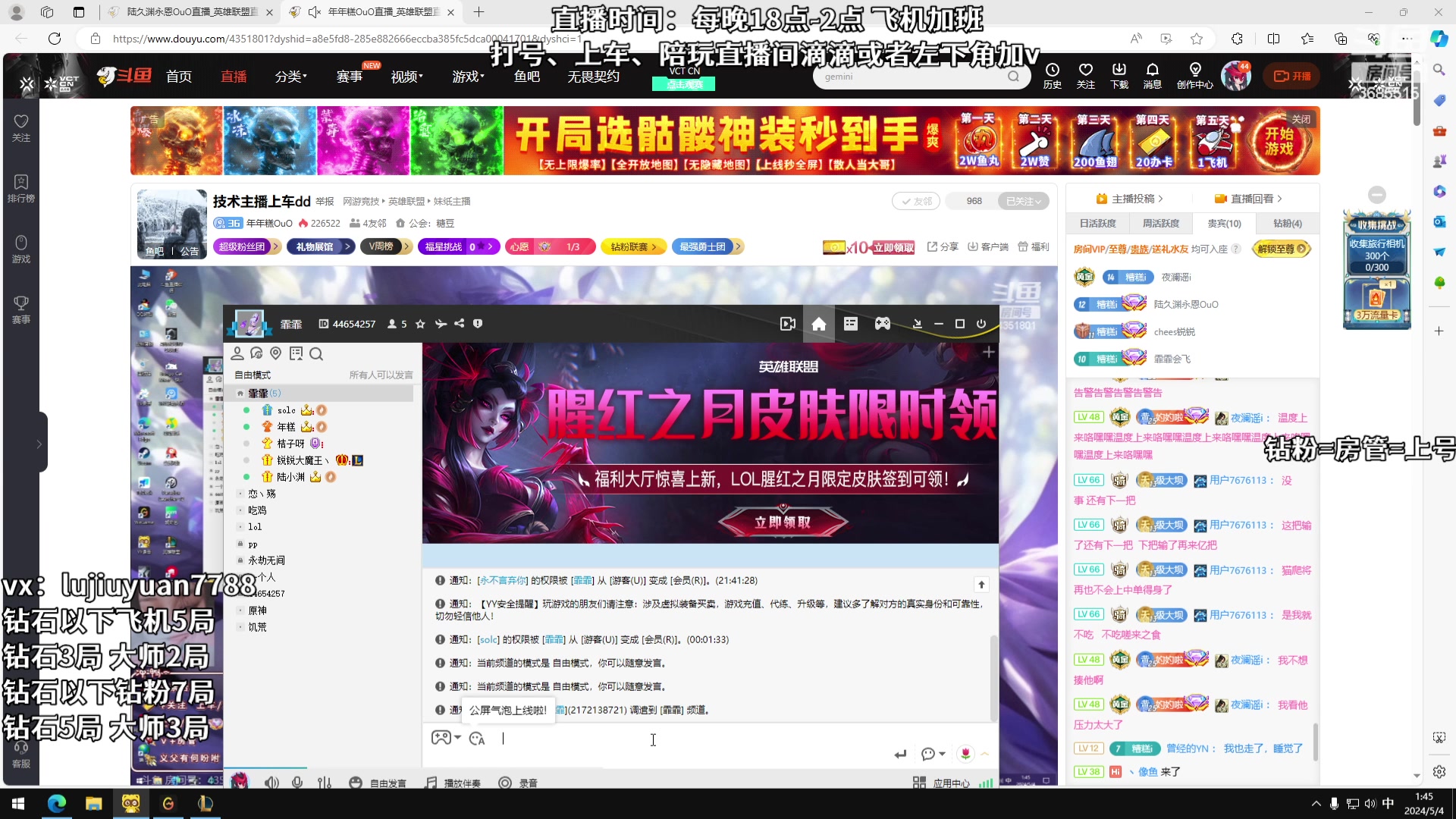Open the 分类 dropdown in Douyu nav

tap(290, 76)
